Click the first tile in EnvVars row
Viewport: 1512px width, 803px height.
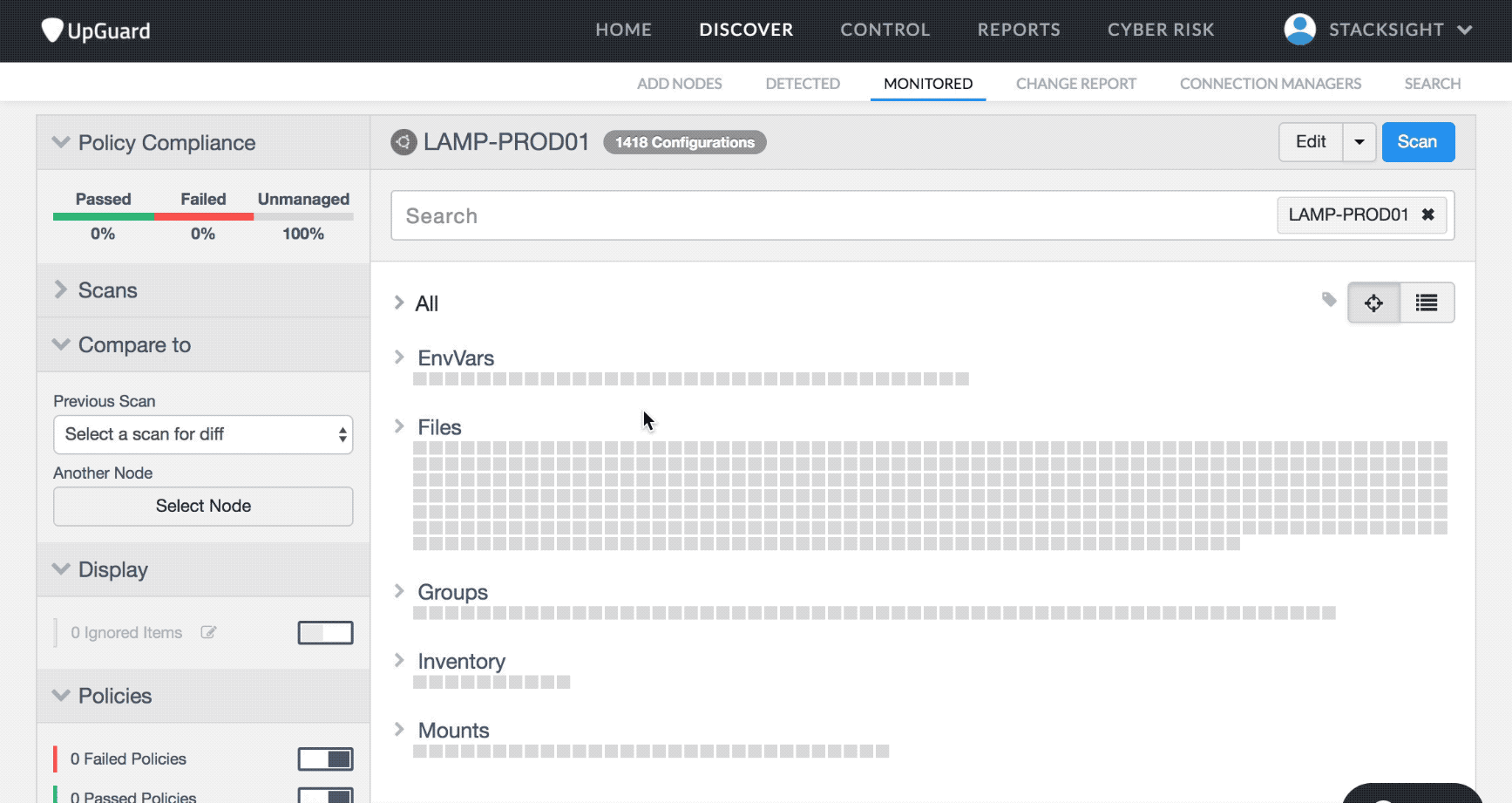[x=420, y=379]
